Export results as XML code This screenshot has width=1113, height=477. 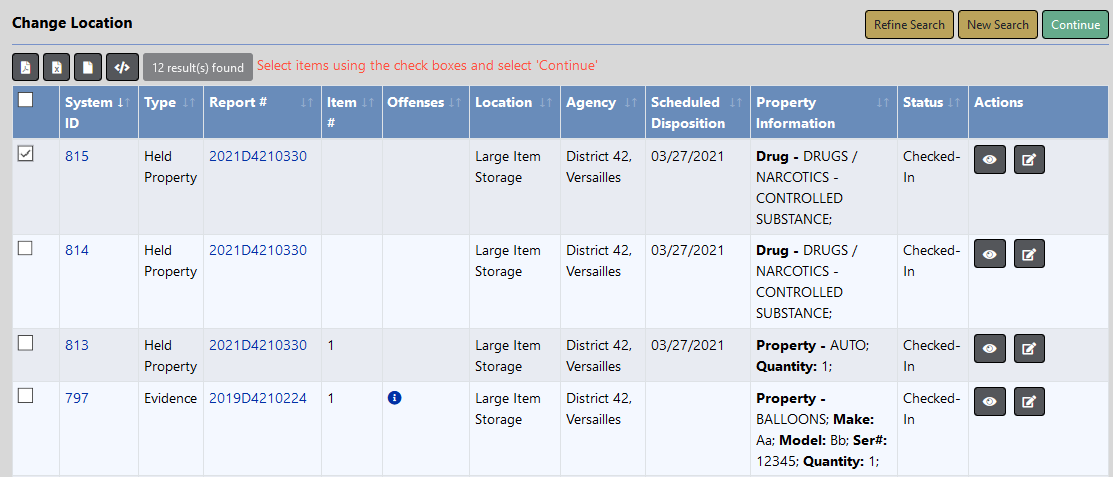[122, 67]
